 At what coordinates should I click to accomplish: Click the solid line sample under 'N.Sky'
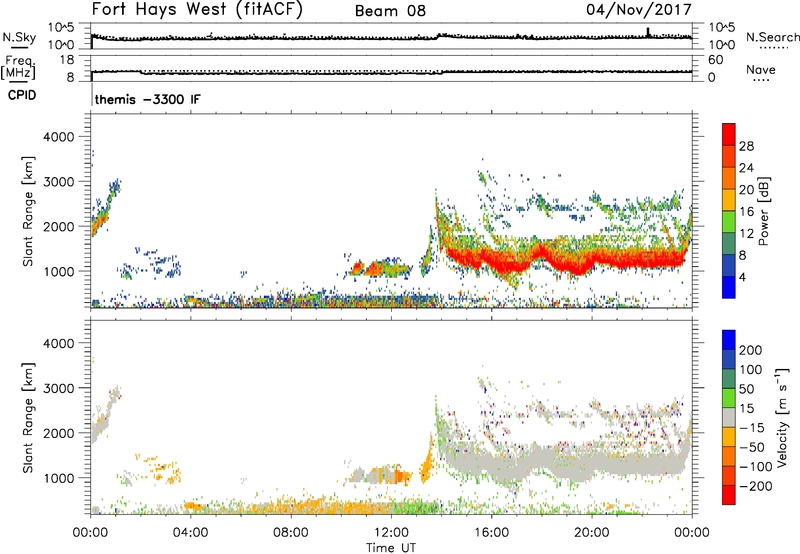coord(19,47)
